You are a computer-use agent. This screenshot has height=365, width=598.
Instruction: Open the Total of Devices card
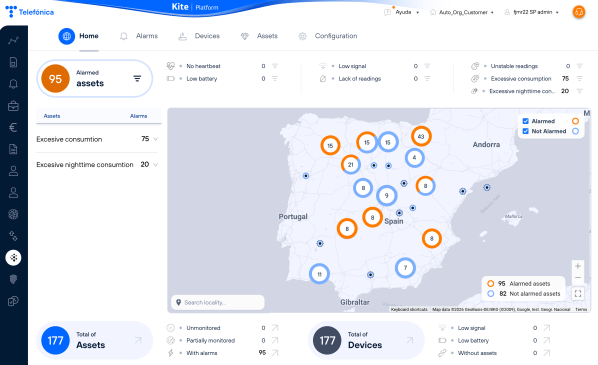click(366, 340)
